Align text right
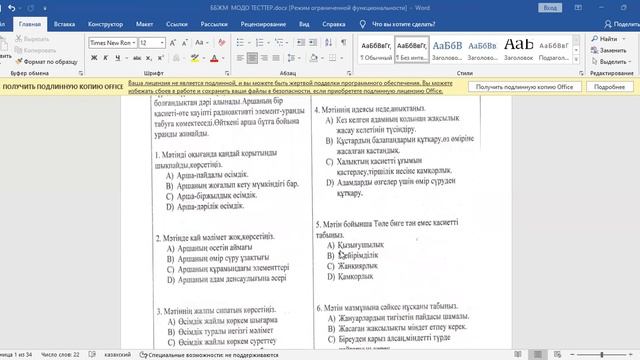 point(264,58)
